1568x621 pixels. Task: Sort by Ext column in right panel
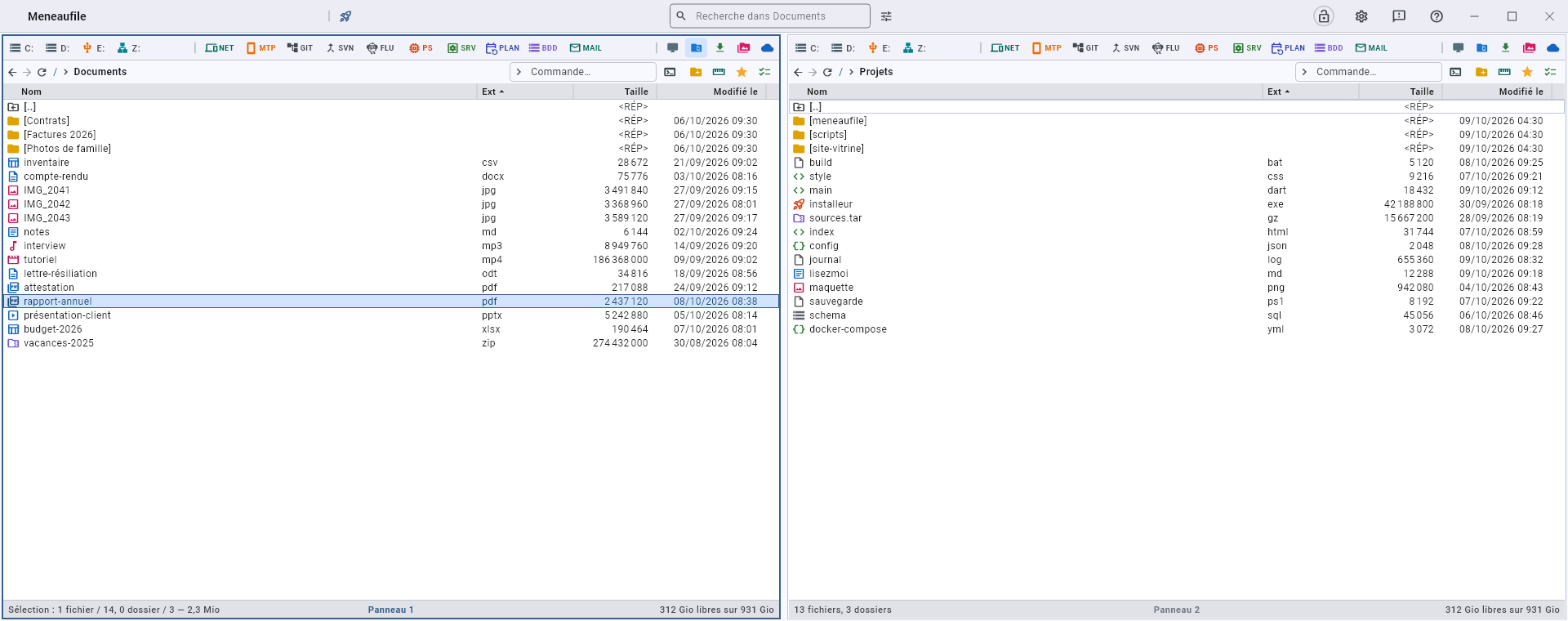click(1279, 92)
